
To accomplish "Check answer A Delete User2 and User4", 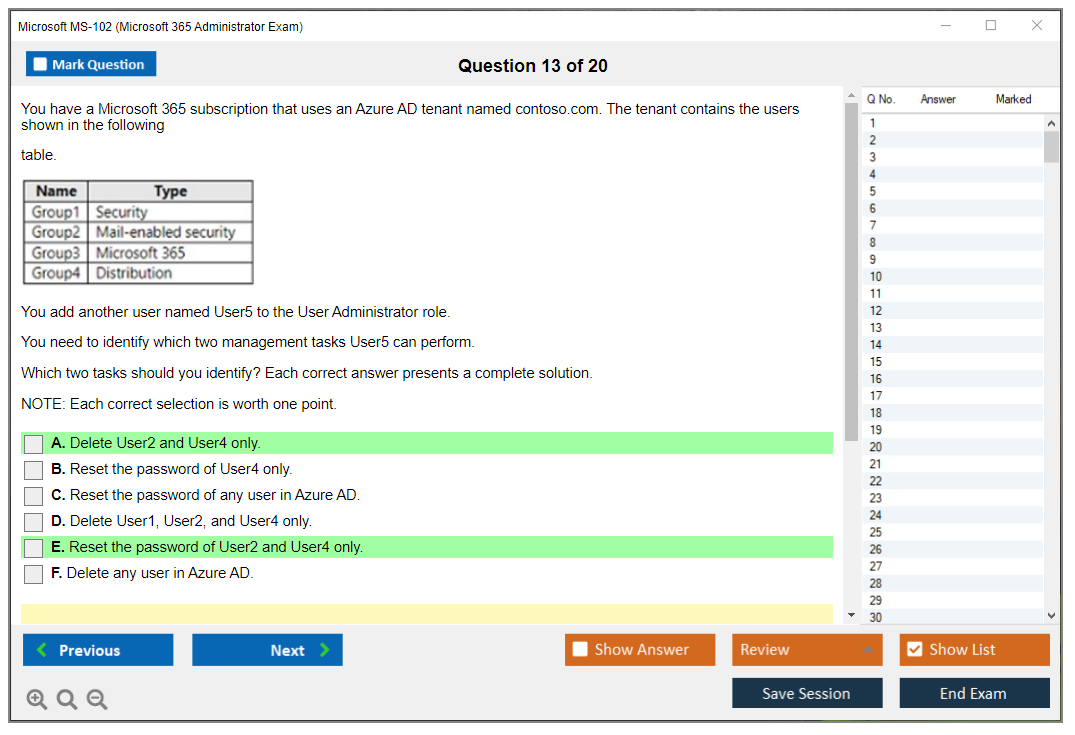I will [34, 444].
